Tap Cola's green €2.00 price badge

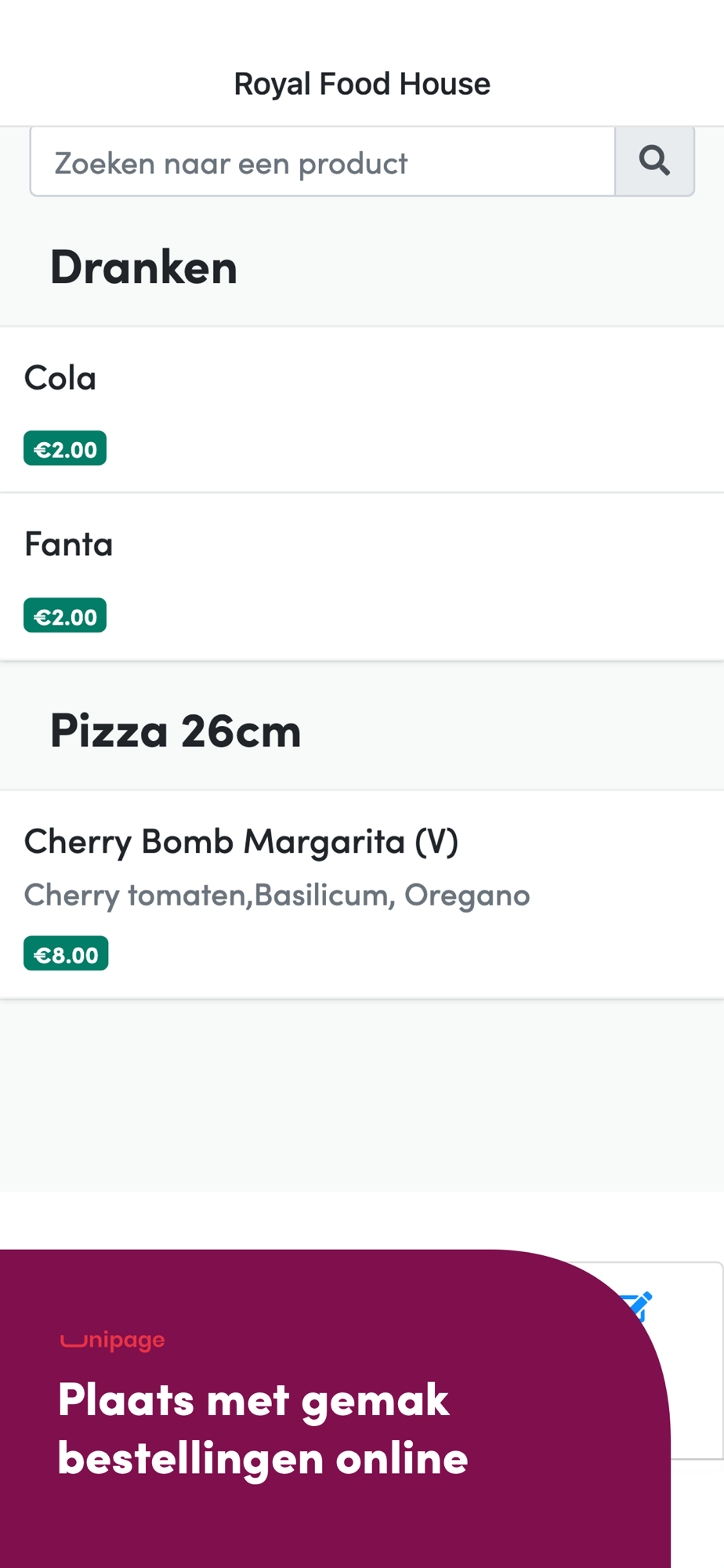65,449
